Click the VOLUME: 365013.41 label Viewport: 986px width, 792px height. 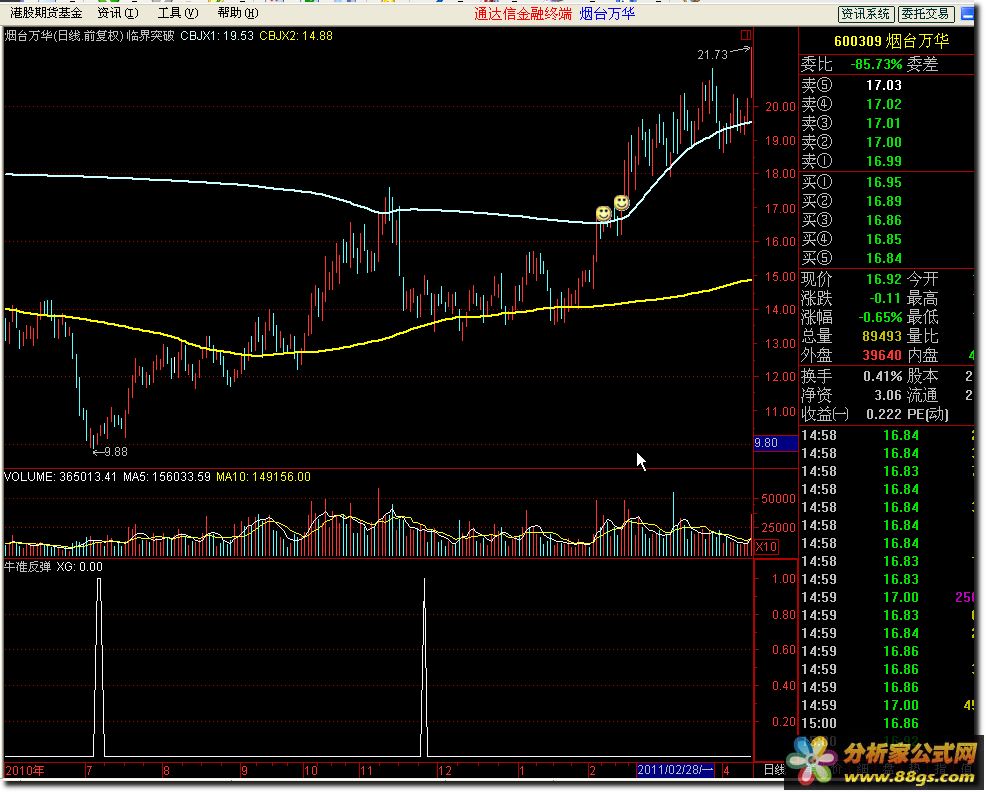60,477
